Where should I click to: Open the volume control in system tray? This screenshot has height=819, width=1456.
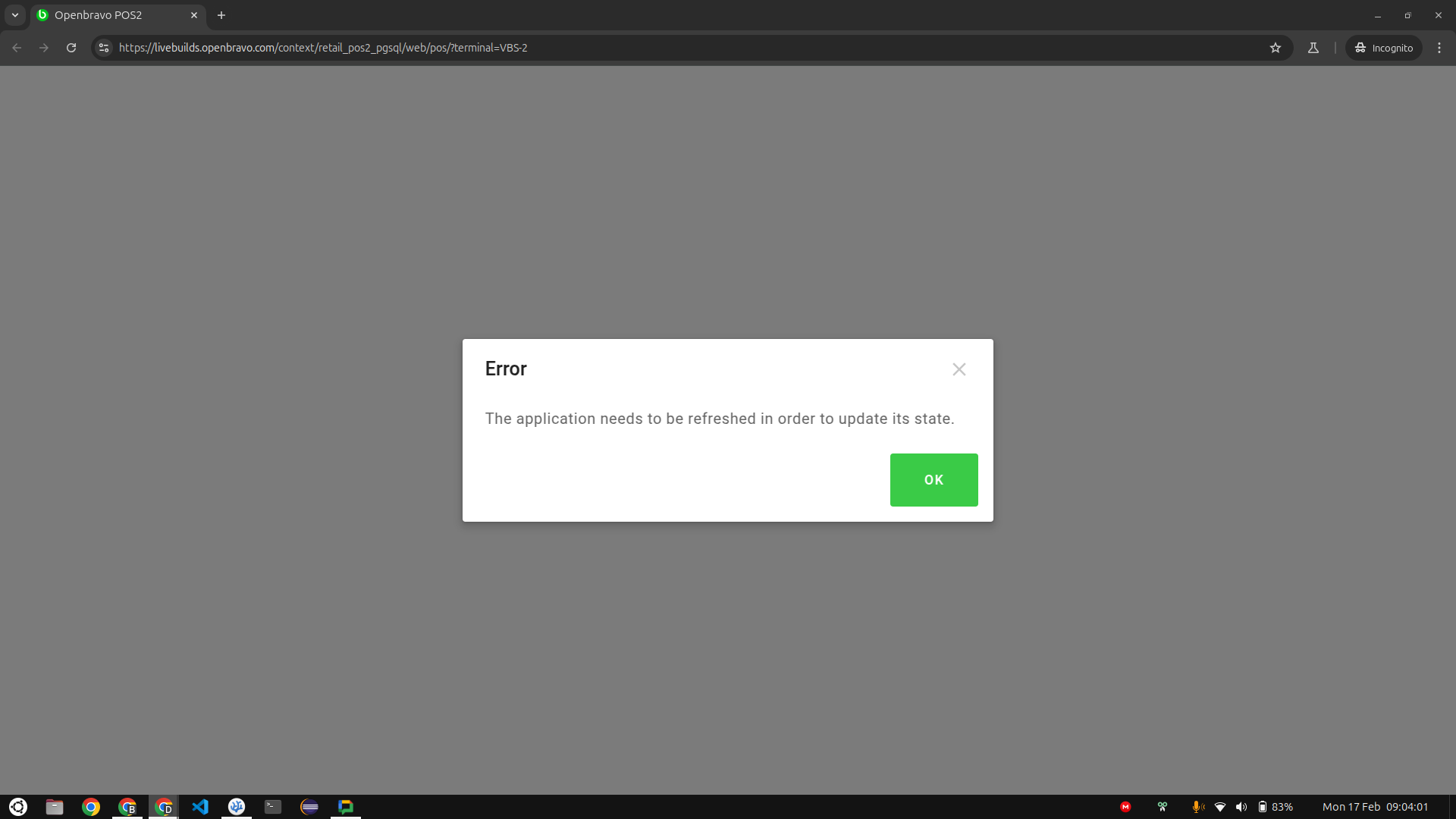[1241, 807]
